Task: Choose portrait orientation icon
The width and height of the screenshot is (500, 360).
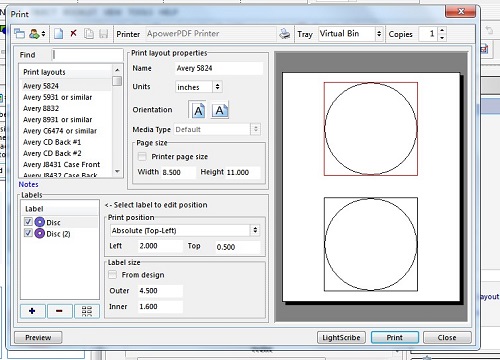Action: 198,110
